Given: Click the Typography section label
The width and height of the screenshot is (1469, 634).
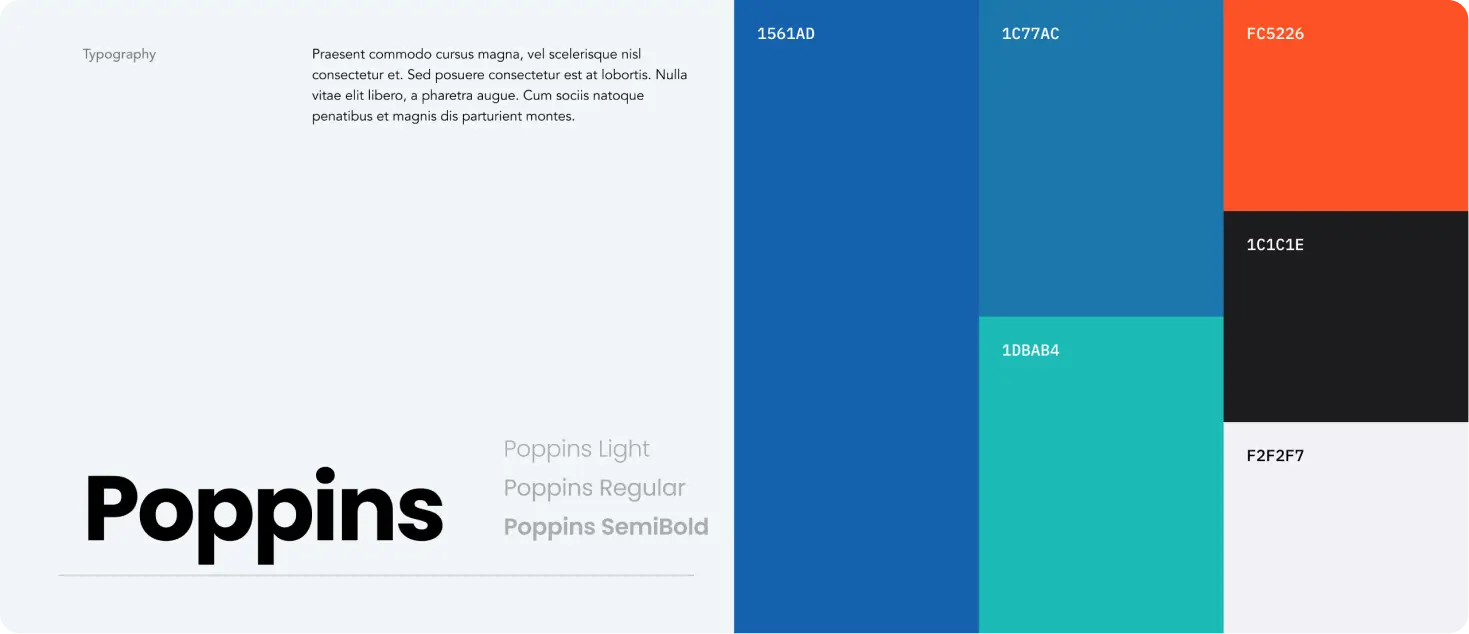Looking at the screenshot, I should coord(119,55).
